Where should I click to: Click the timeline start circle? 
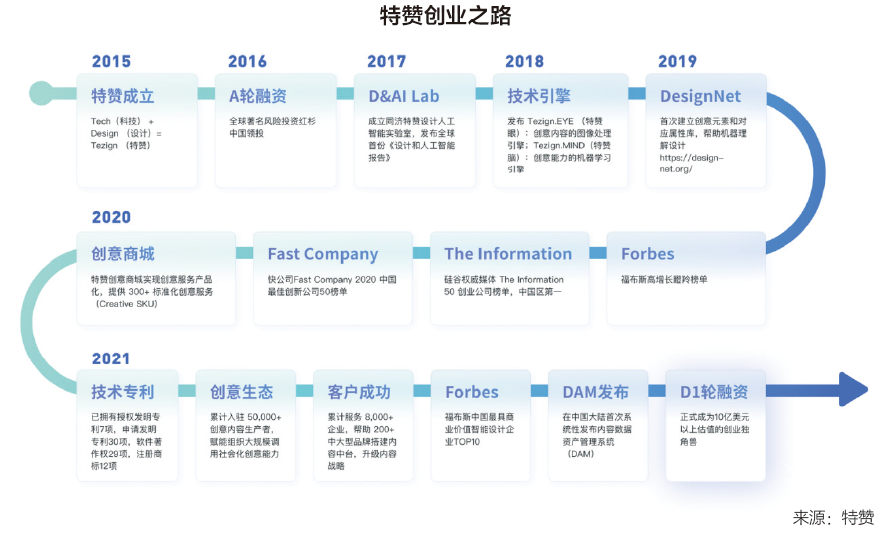coord(41,93)
